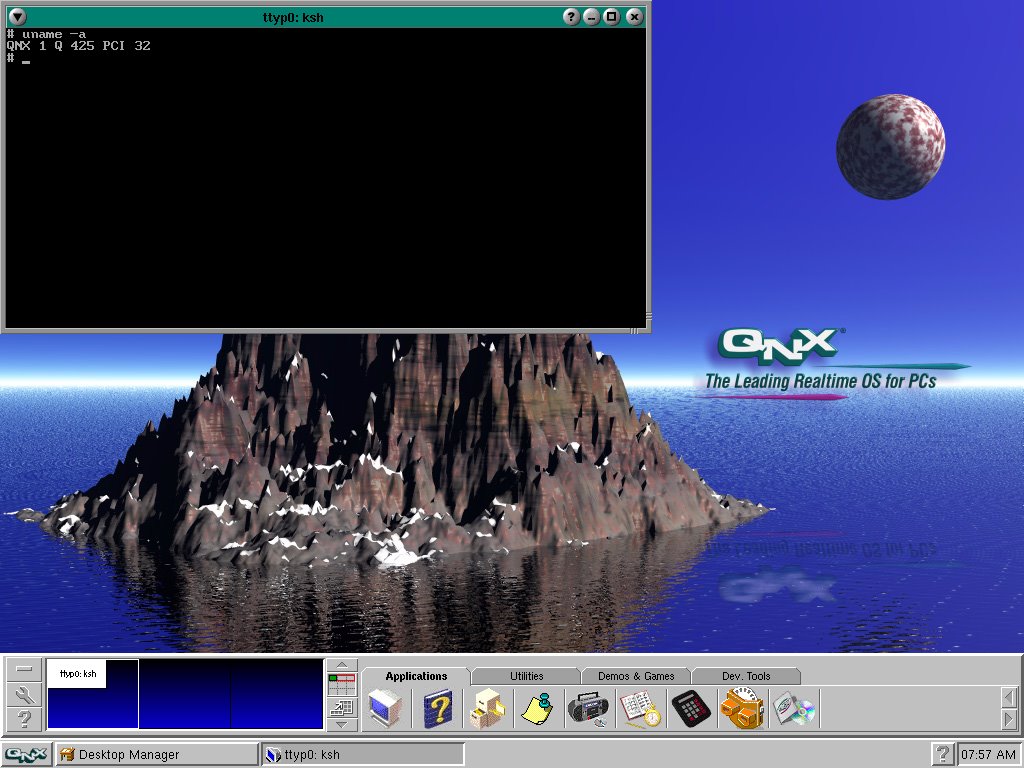The width and height of the screenshot is (1024, 768).
Task: Click the wrench settings button on the panel
Action: (25, 694)
